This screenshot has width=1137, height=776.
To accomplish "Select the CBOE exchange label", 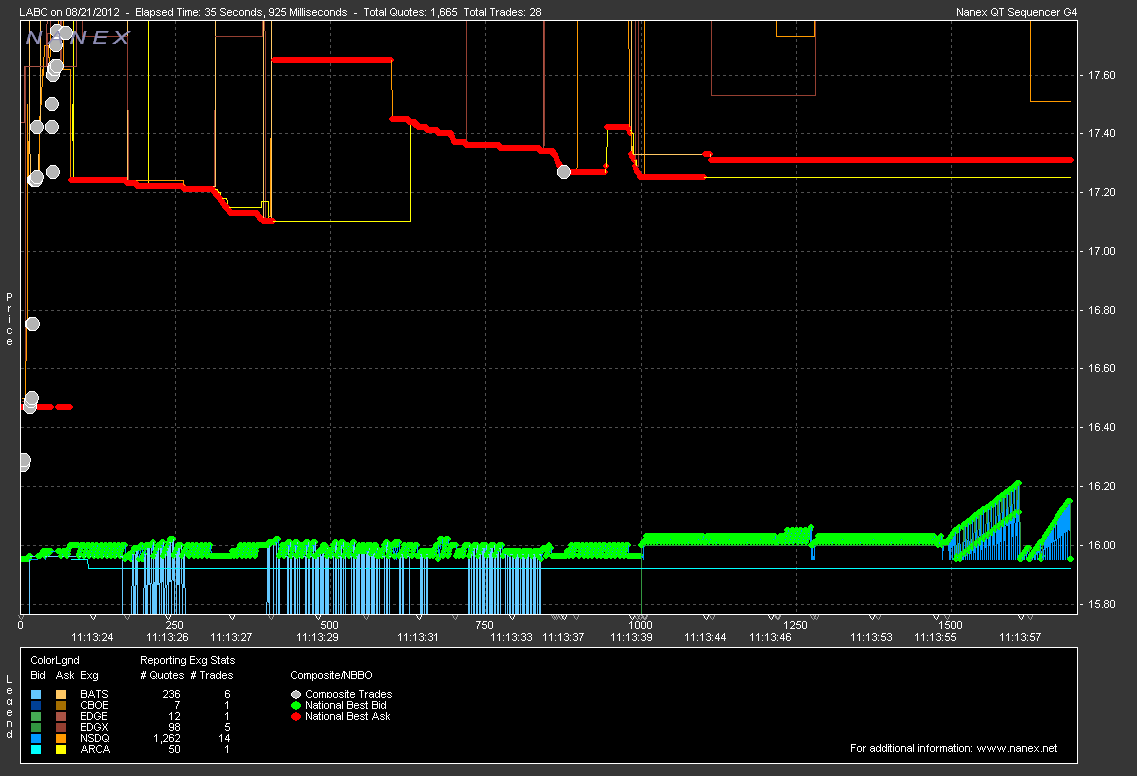I will tap(94, 705).
